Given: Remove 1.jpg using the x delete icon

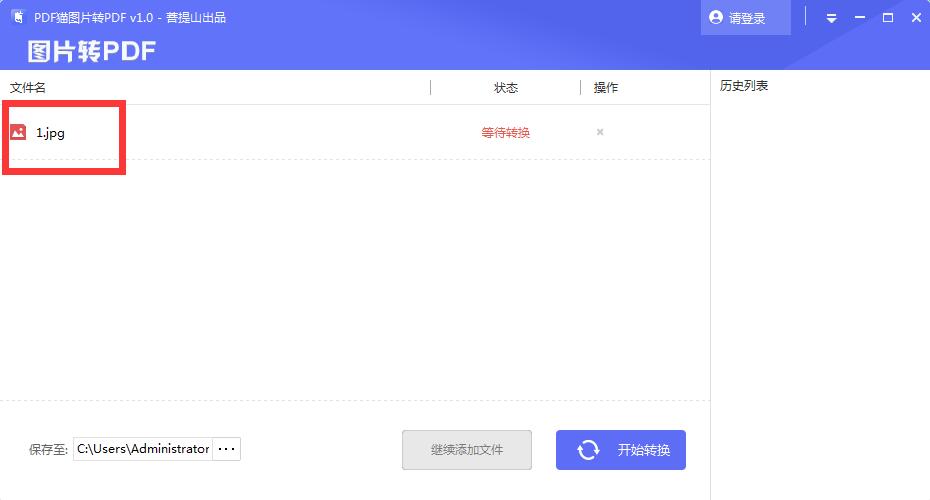Looking at the screenshot, I should pos(600,132).
